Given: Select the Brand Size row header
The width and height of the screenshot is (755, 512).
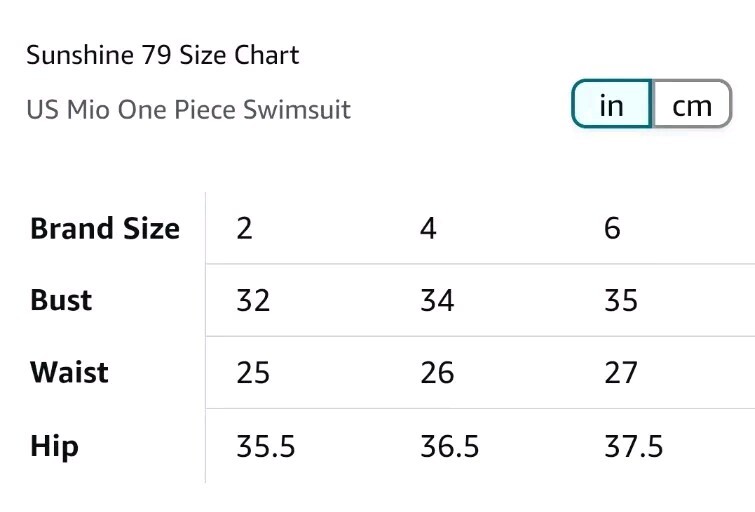Looking at the screenshot, I should (105, 228).
